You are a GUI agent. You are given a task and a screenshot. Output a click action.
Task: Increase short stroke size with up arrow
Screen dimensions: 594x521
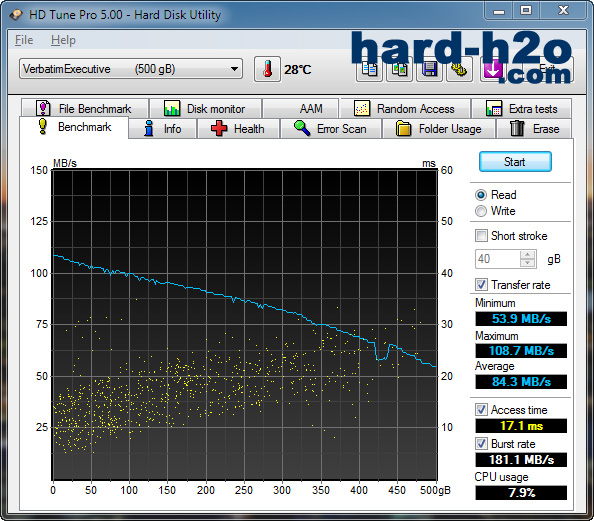pyautogui.click(x=528, y=255)
